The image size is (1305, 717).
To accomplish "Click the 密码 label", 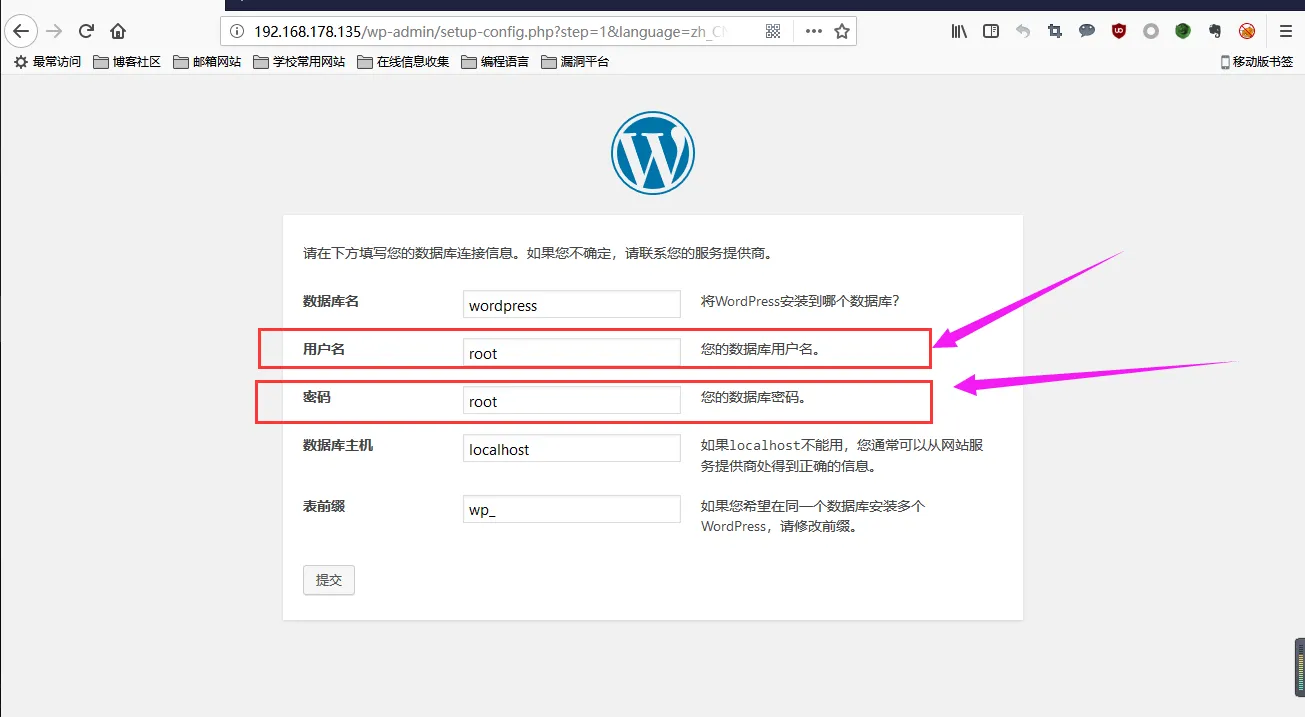I will pyautogui.click(x=317, y=397).
